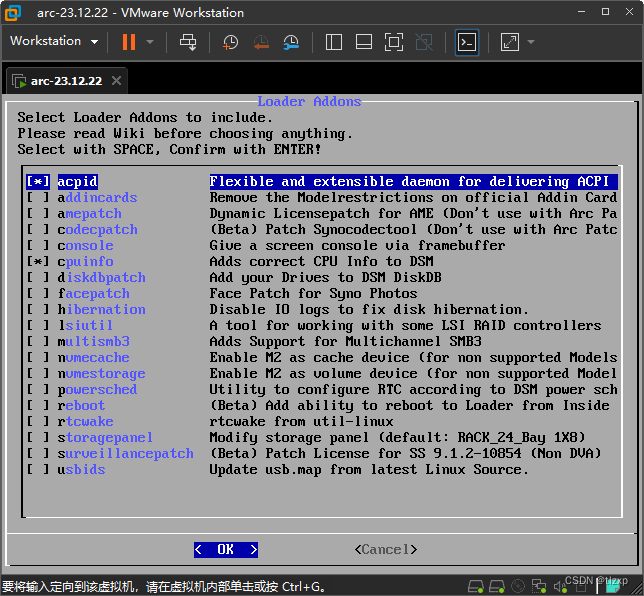Click the greyed-out Unity mode icon
This screenshot has width=644, height=596.
pos(424,42)
